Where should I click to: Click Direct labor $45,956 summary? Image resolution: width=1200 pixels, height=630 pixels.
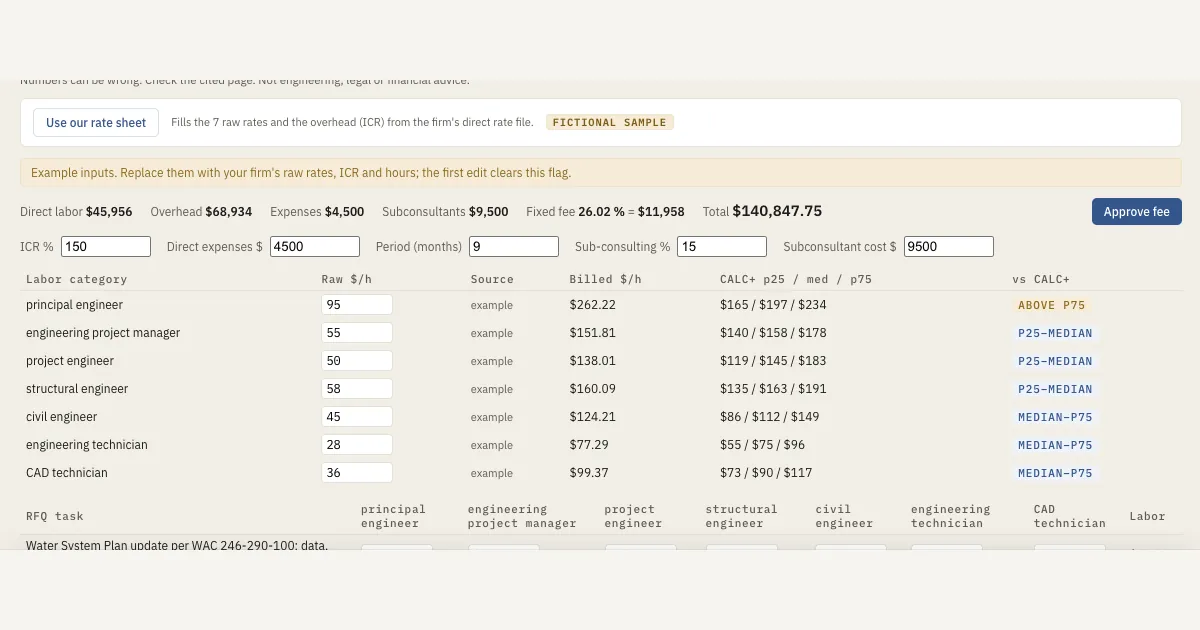[76, 212]
